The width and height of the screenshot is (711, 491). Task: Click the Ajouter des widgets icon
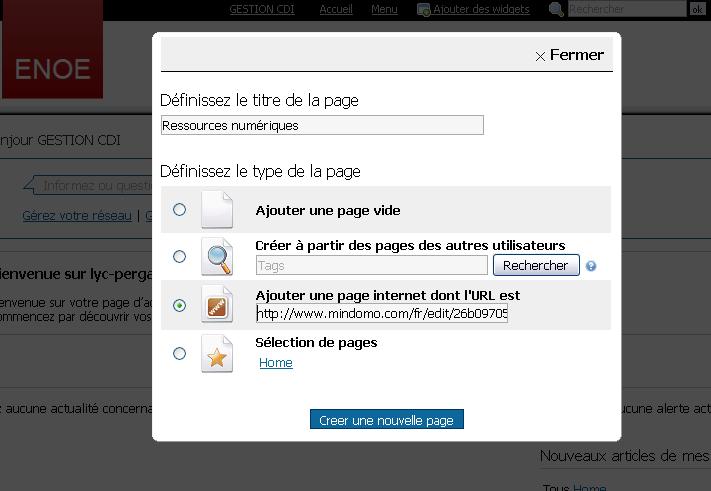(x=424, y=9)
